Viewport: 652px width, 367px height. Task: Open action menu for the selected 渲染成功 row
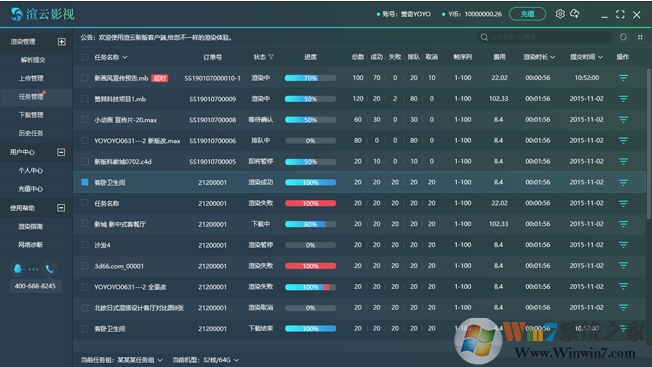623,182
